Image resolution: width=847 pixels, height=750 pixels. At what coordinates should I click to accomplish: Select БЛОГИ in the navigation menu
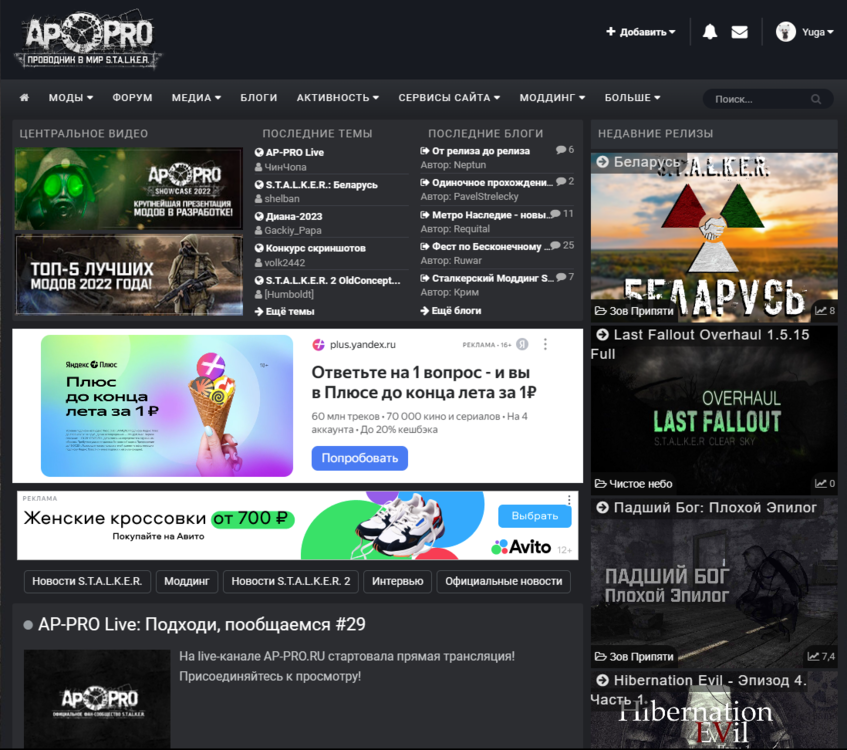tap(259, 98)
